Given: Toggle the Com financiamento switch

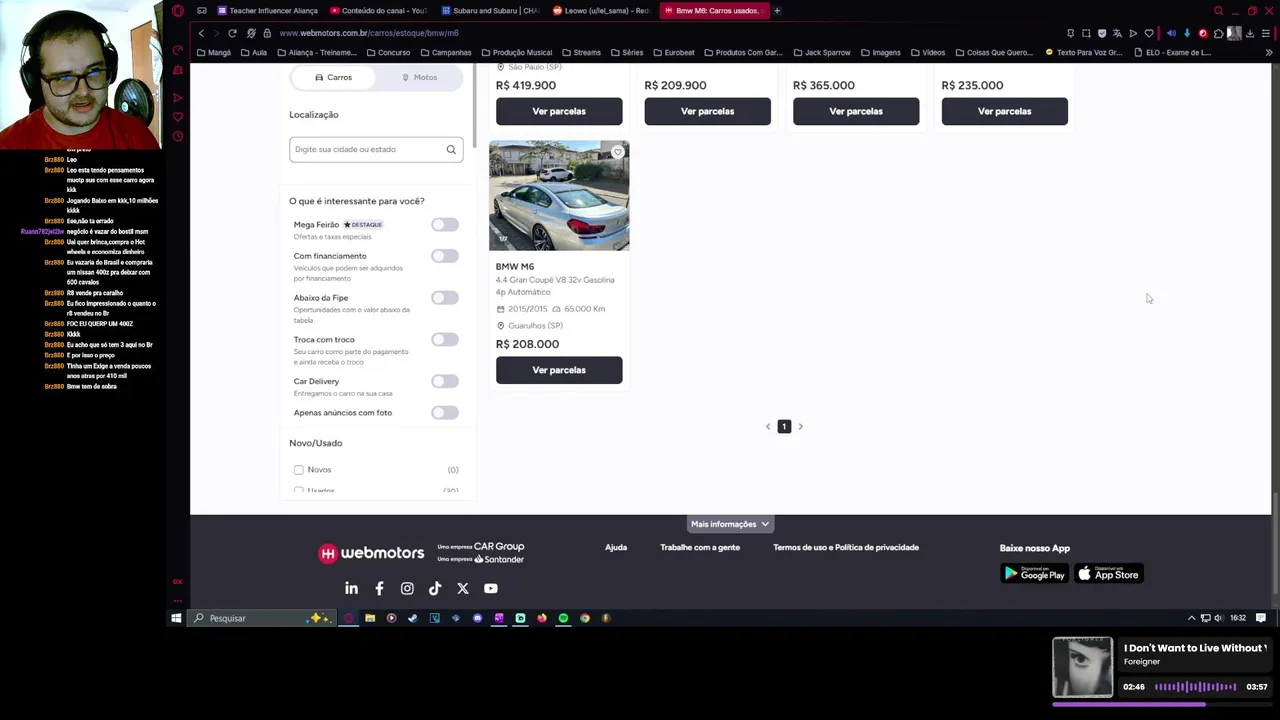Looking at the screenshot, I should pyautogui.click(x=445, y=256).
